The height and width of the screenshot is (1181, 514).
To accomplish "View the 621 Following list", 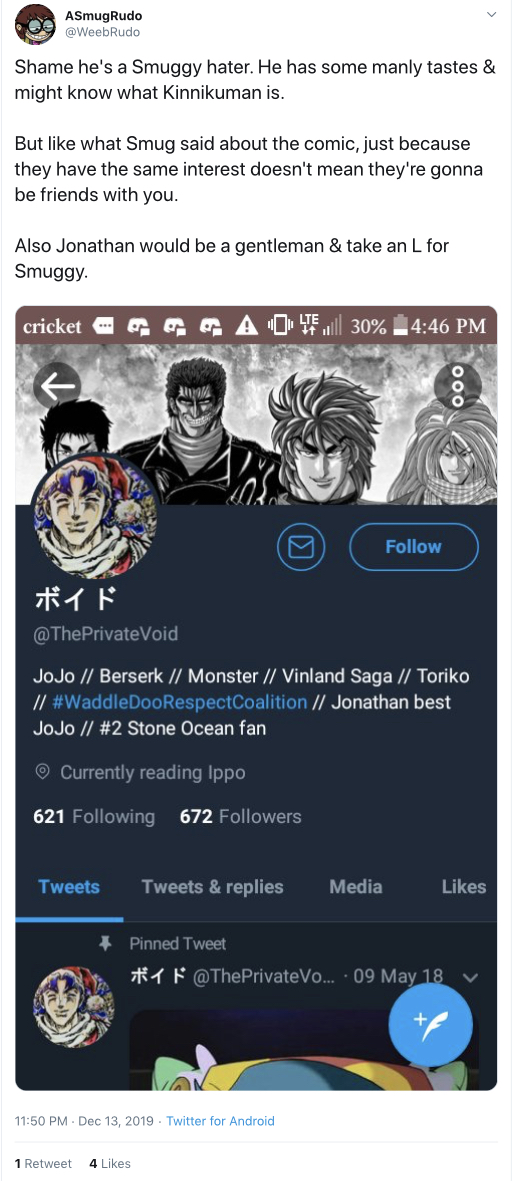I will (x=94, y=816).
